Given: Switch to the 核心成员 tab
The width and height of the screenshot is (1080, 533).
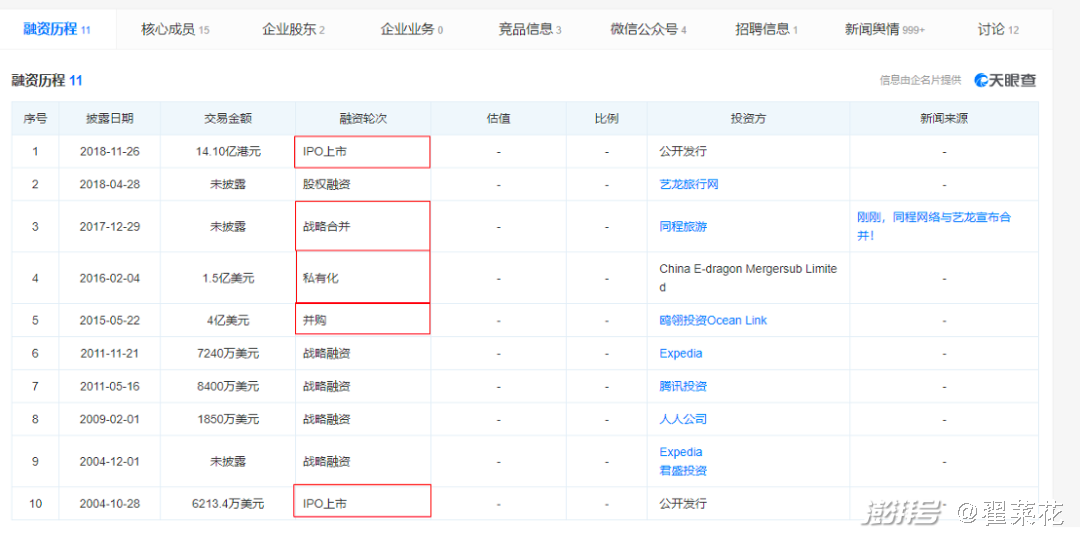Looking at the screenshot, I should pos(175,29).
